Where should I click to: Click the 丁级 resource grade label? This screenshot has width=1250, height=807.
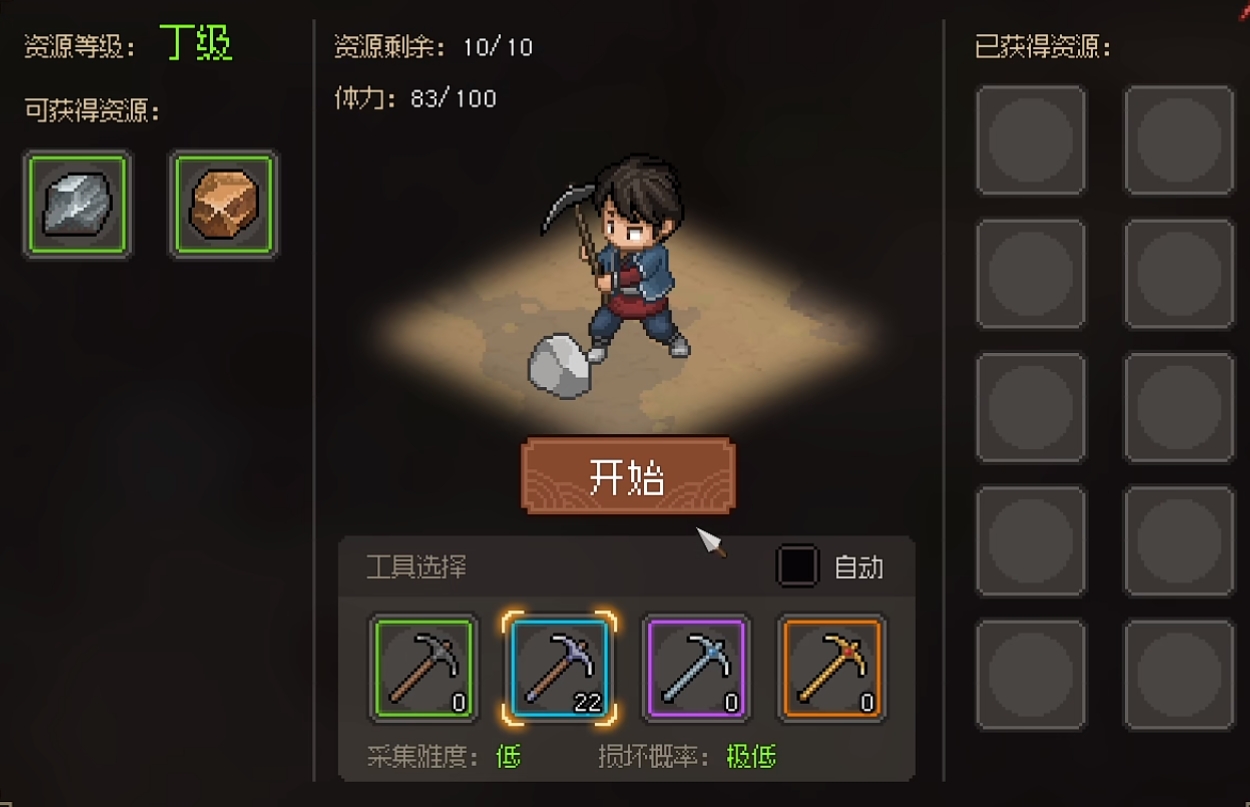click(197, 44)
